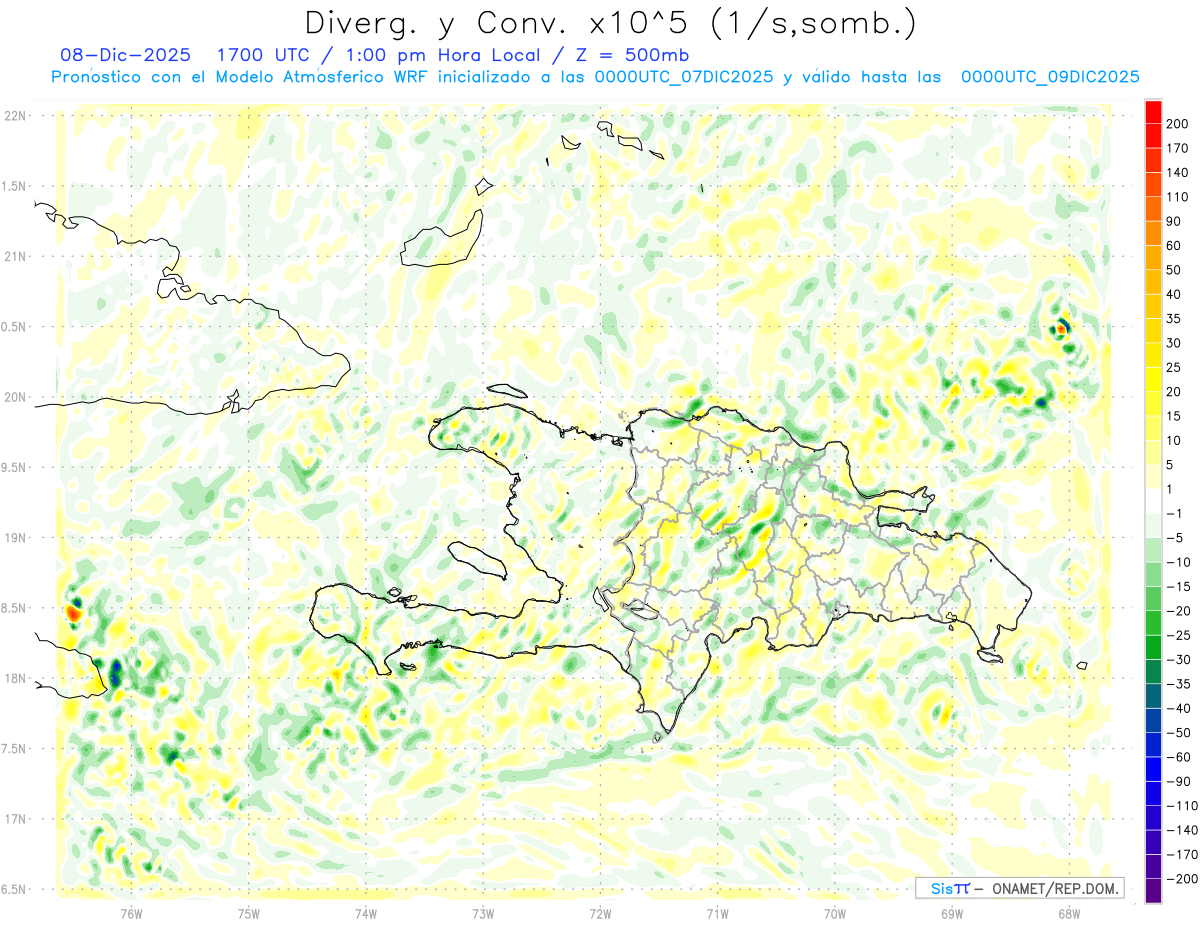Click the longitude label '68W'

pyautogui.click(x=1069, y=912)
